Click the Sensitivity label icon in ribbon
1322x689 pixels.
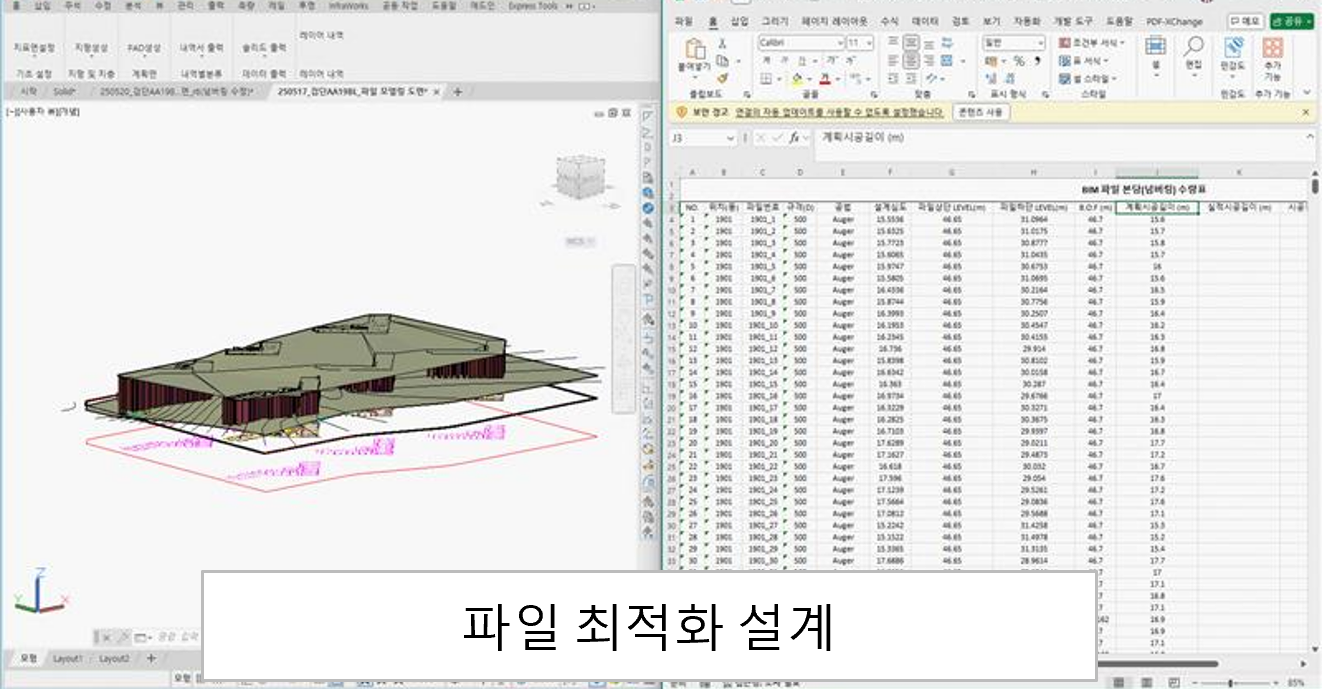tap(1233, 50)
